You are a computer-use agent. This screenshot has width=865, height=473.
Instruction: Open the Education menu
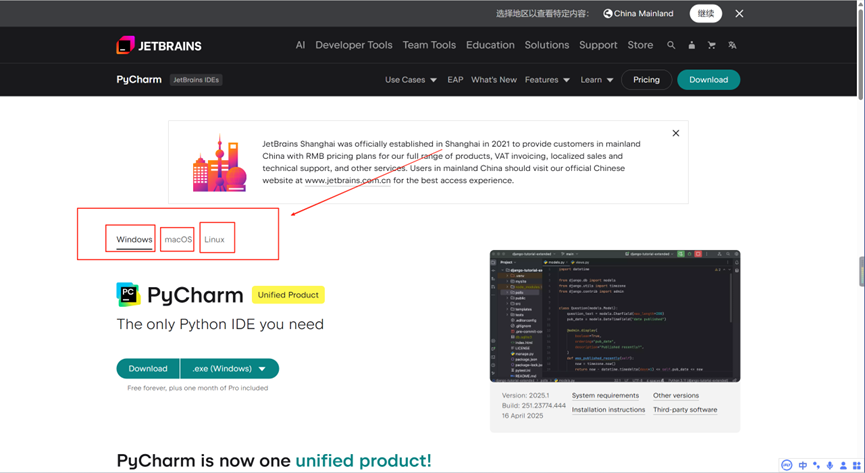[490, 45]
